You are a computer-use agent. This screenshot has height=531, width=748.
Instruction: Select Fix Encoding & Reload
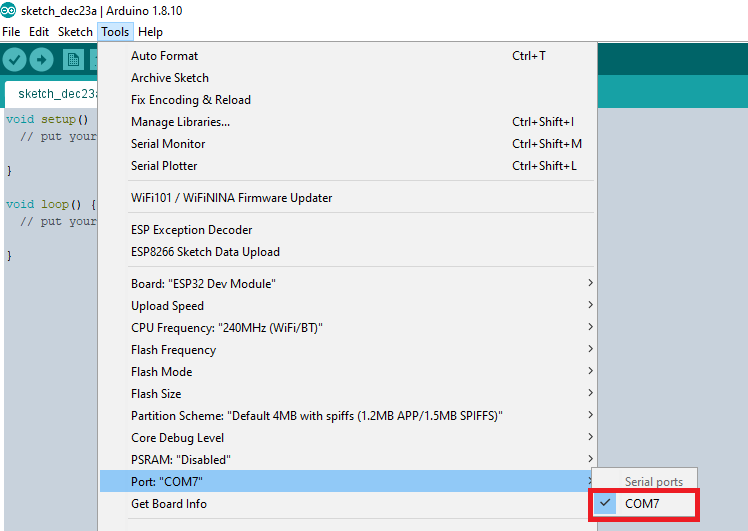(x=348, y=100)
